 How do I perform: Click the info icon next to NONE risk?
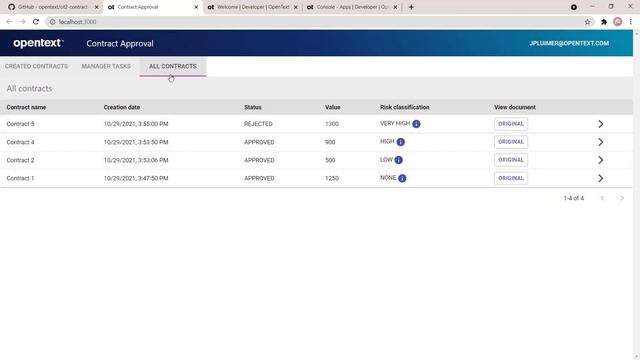pos(402,178)
